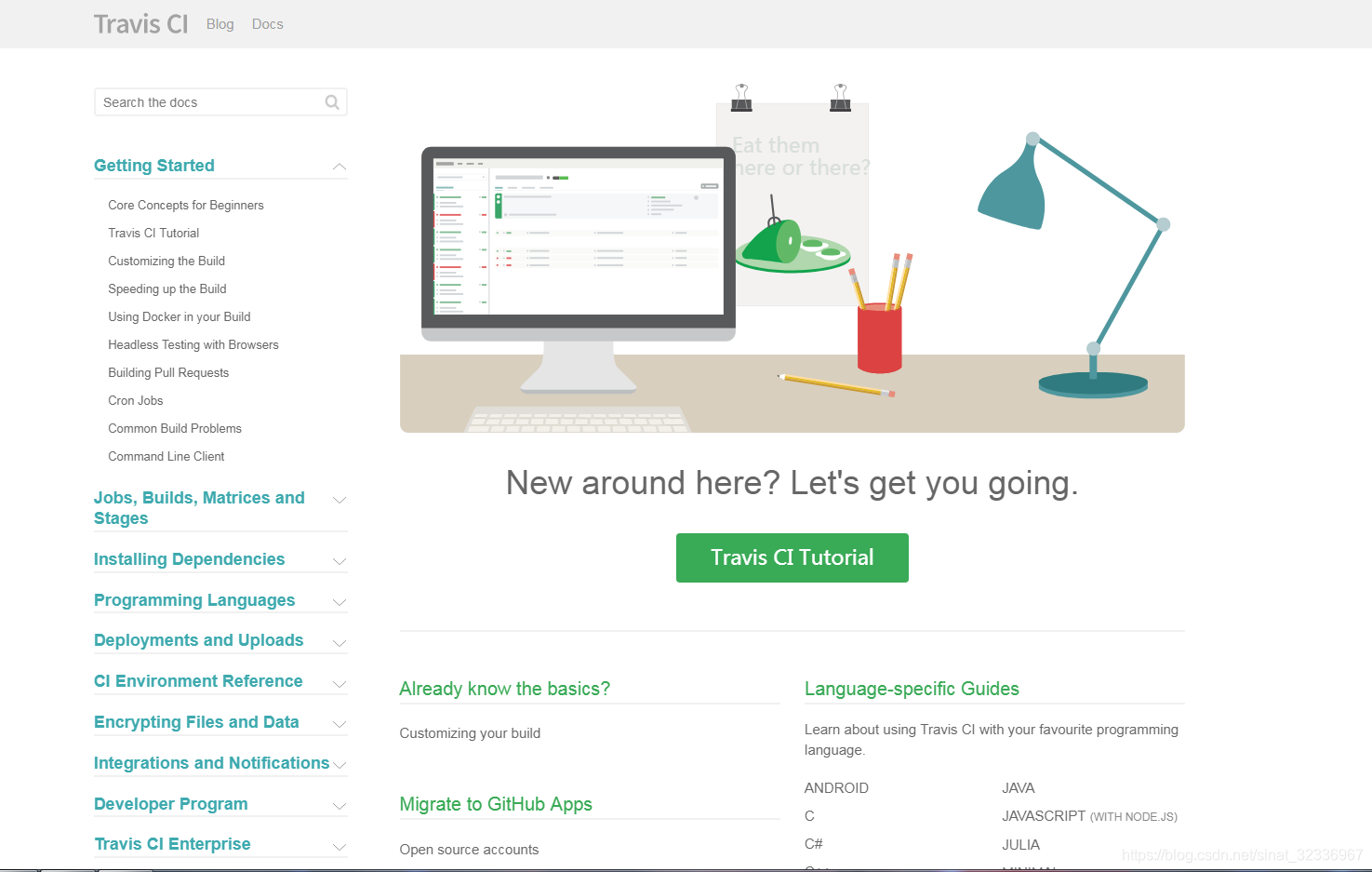The height and width of the screenshot is (872, 1372).
Task: Select the JULIA language guide
Action: [x=1021, y=845]
